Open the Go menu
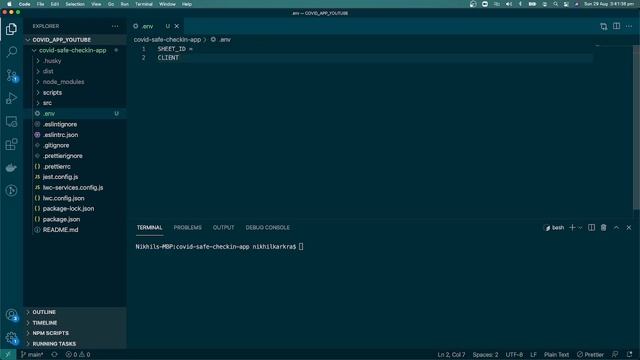This screenshot has height=360, width=640. pos(111,4)
